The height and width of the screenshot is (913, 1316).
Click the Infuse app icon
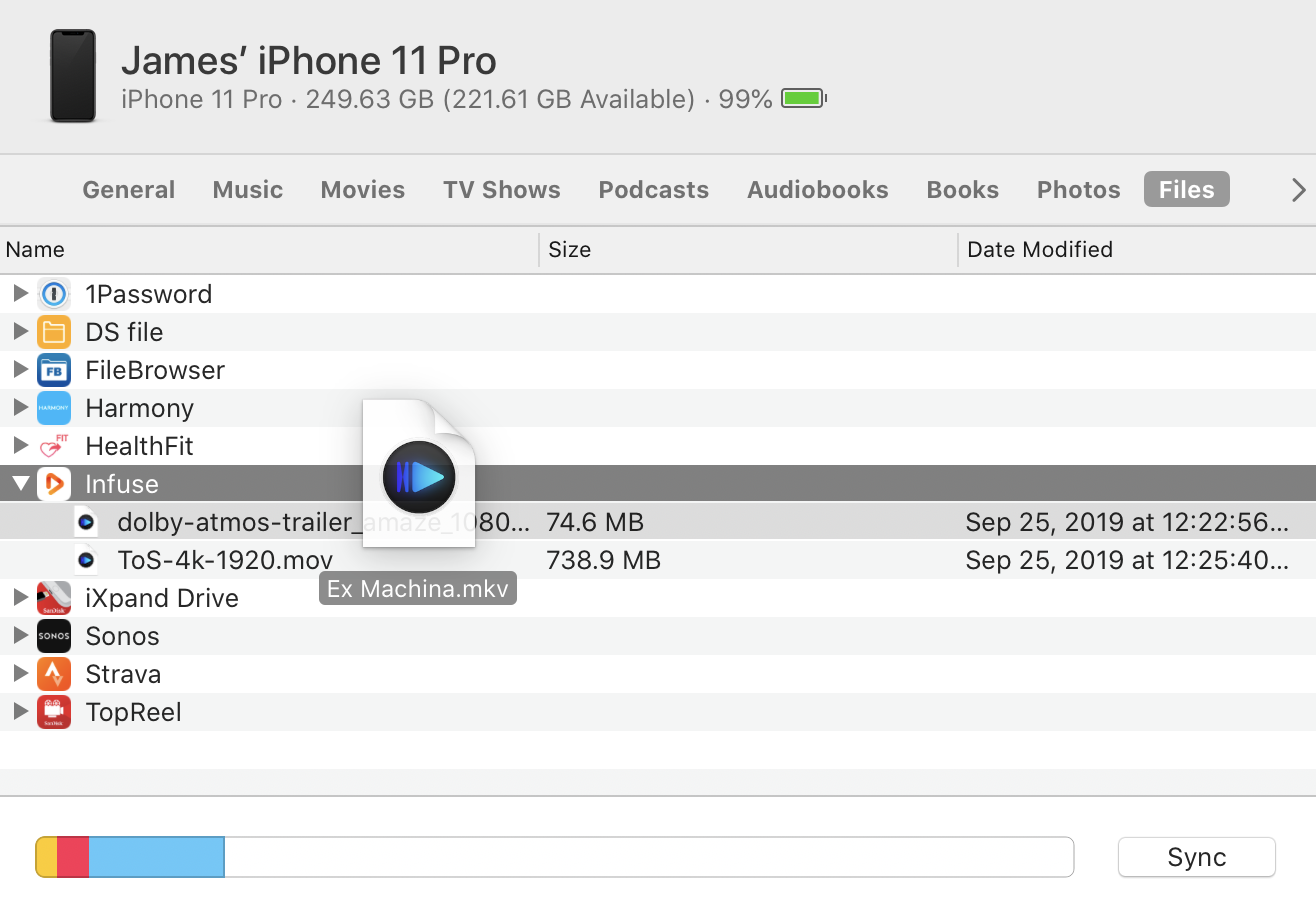click(54, 484)
